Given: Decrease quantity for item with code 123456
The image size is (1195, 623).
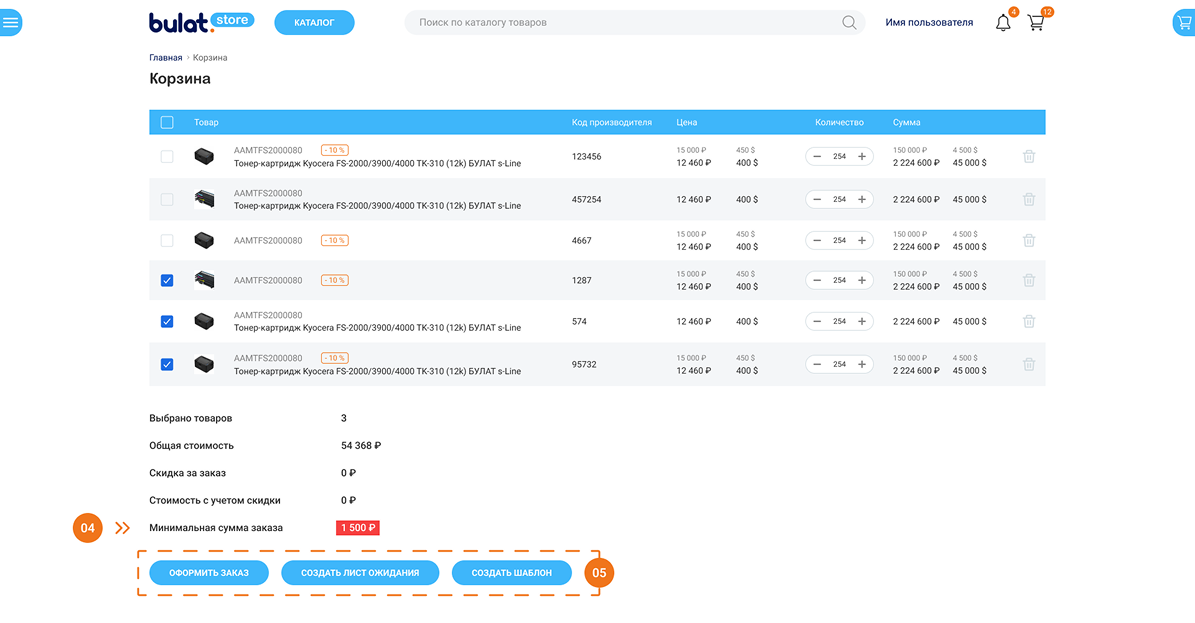Looking at the screenshot, I should point(817,157).
